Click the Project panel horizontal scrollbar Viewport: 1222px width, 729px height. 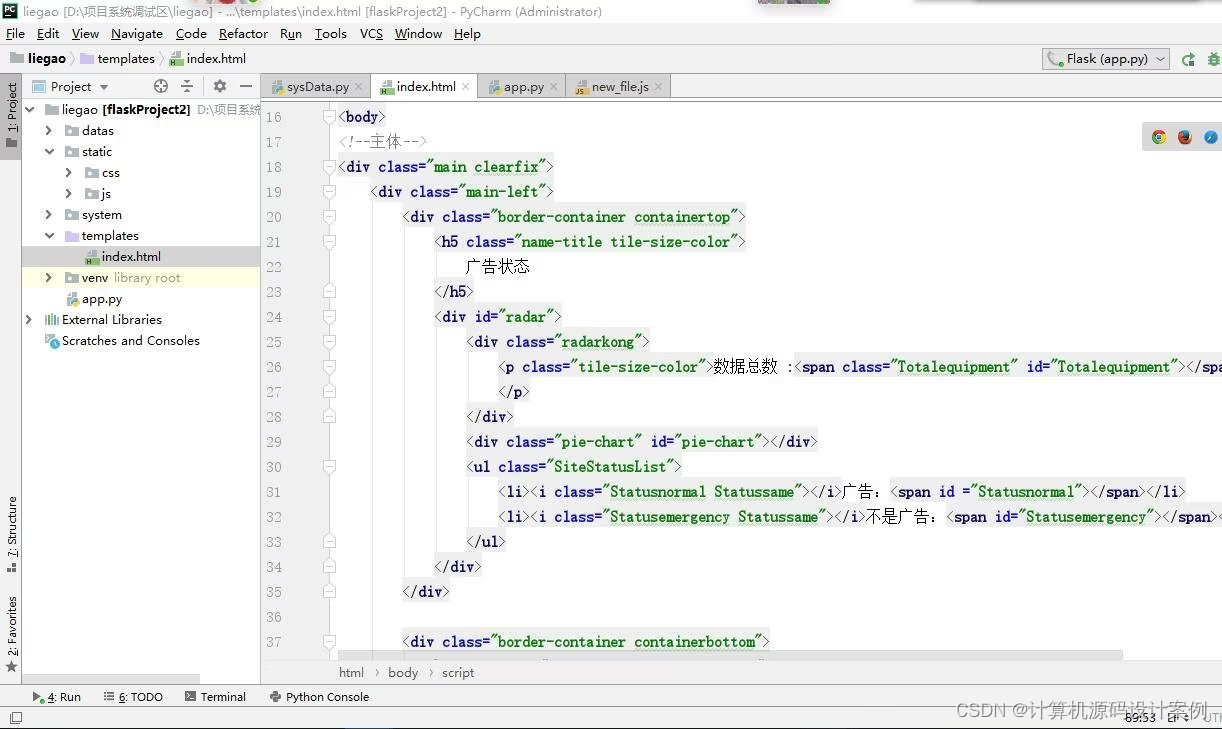click(111, 680)
